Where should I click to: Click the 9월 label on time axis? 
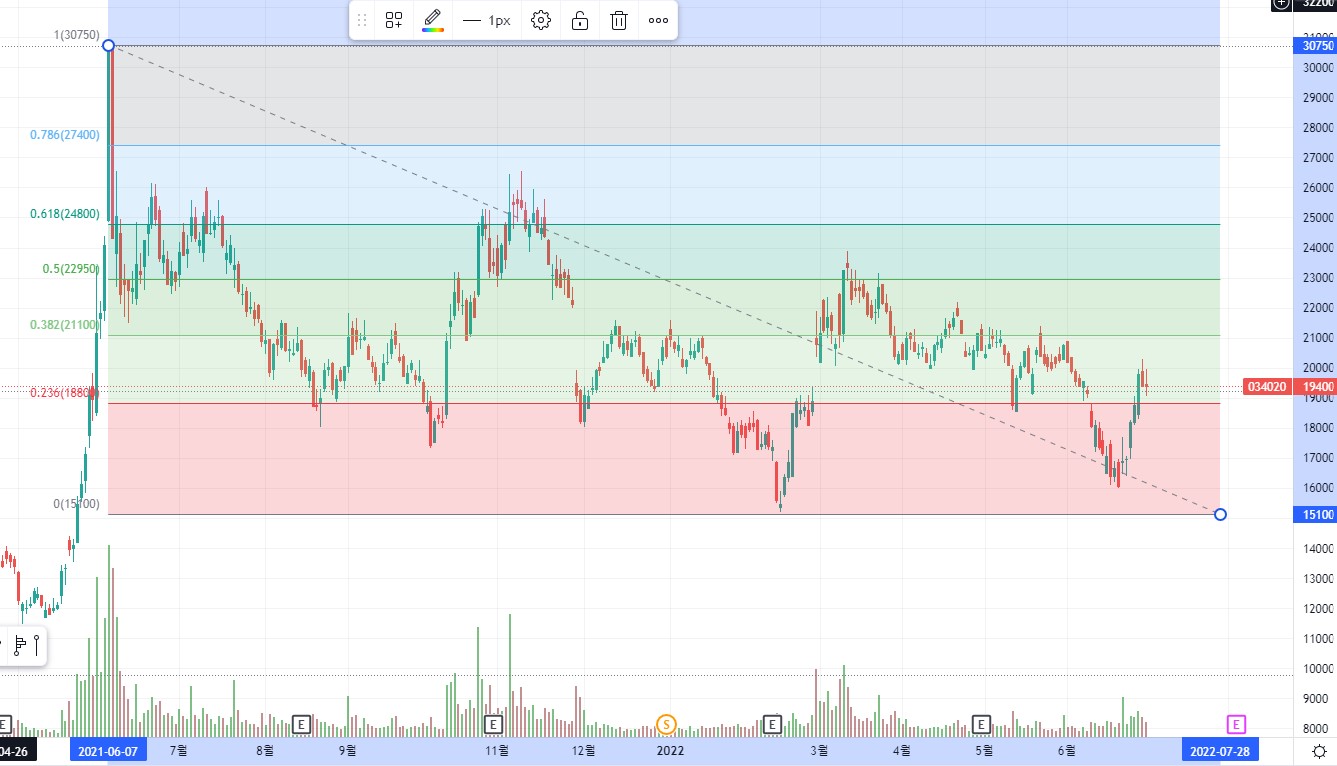[347, 750]
